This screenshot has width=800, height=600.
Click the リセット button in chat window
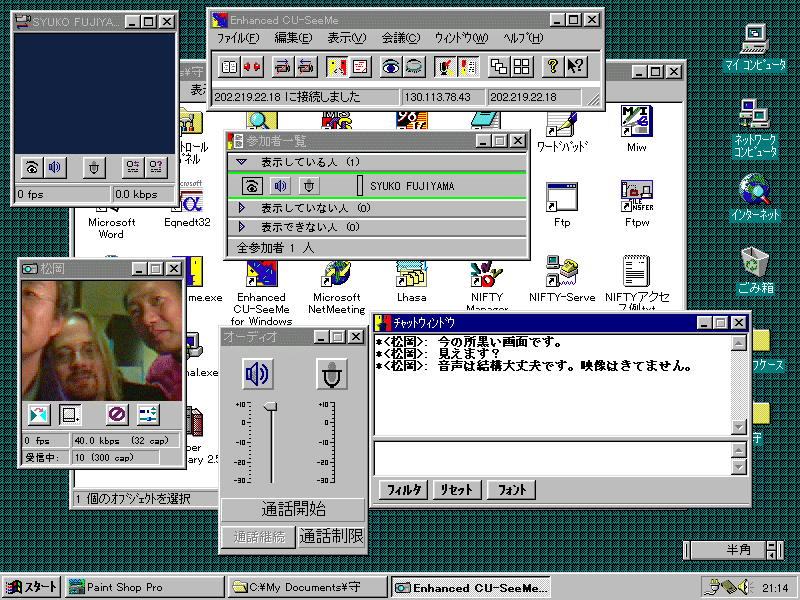pyautogui.click(x=457, y=490)
